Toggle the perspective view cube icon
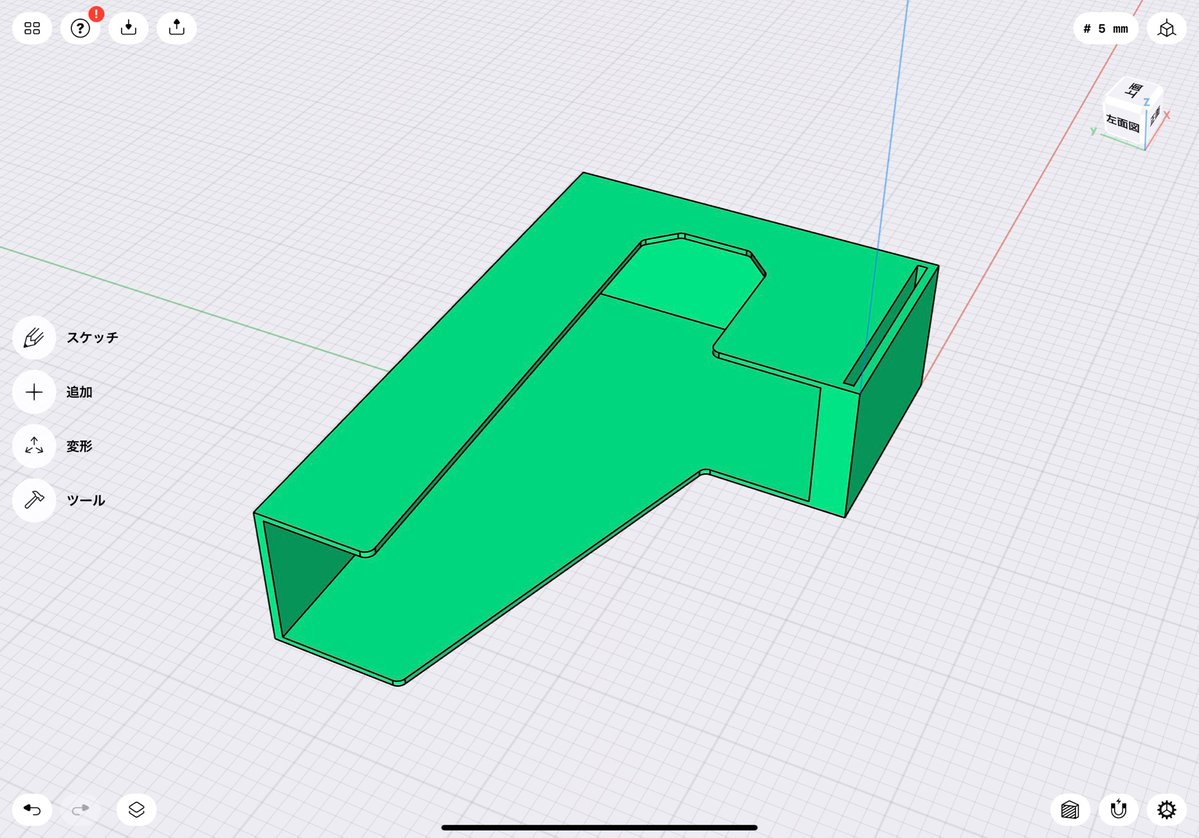1199x838 pixels. pyautogui.click(x=1166, y=28)
